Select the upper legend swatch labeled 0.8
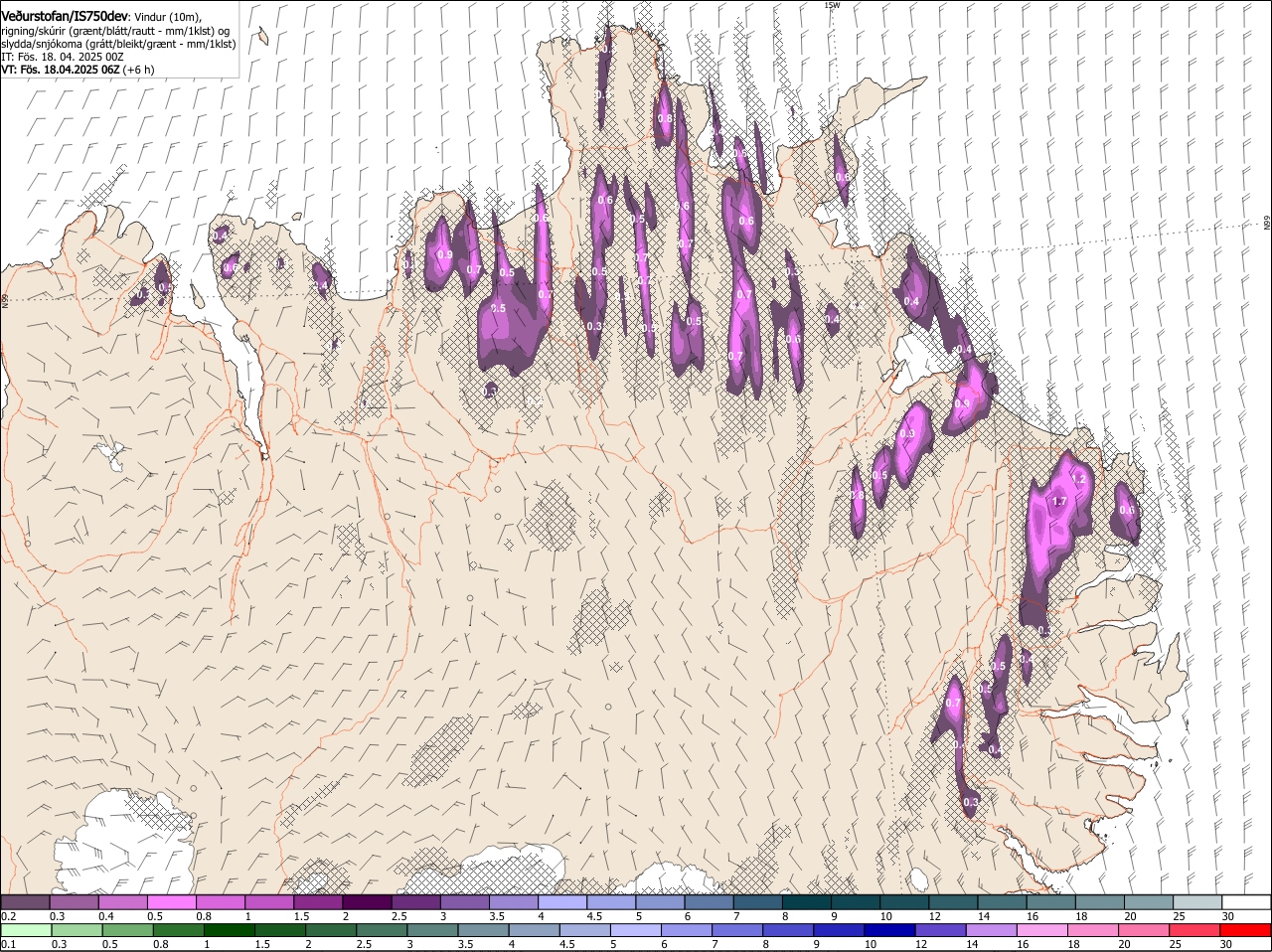This screenshot has height=952, width=1272. pos(220,901)
